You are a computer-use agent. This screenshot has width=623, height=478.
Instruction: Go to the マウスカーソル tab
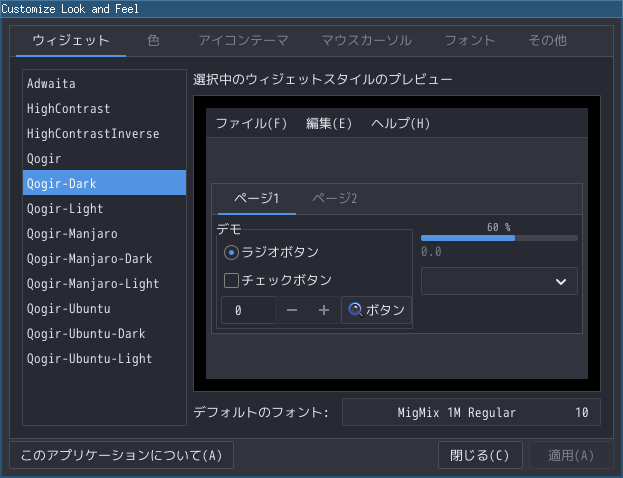[x=366, y=40]
